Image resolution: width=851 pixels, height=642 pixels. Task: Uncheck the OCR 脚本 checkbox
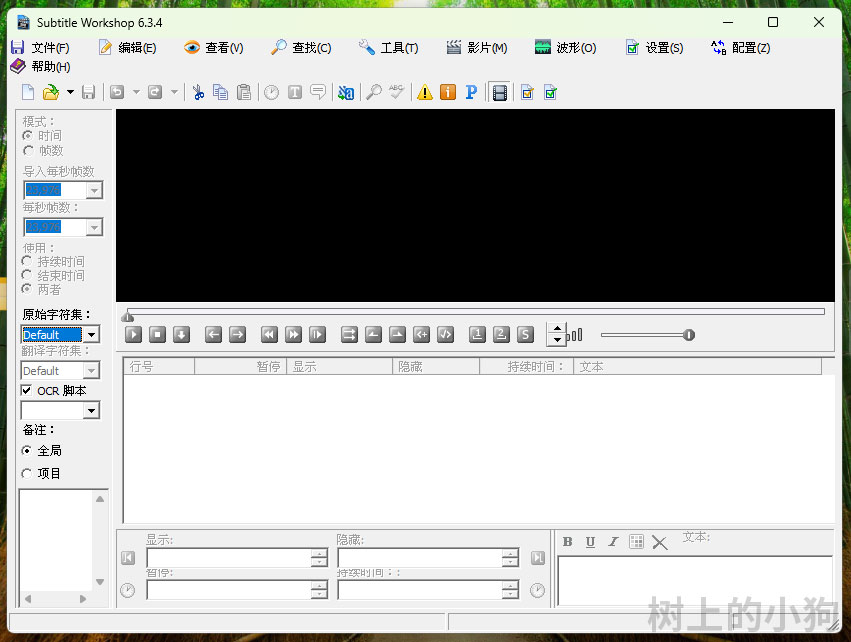click(x=27, y=391)
